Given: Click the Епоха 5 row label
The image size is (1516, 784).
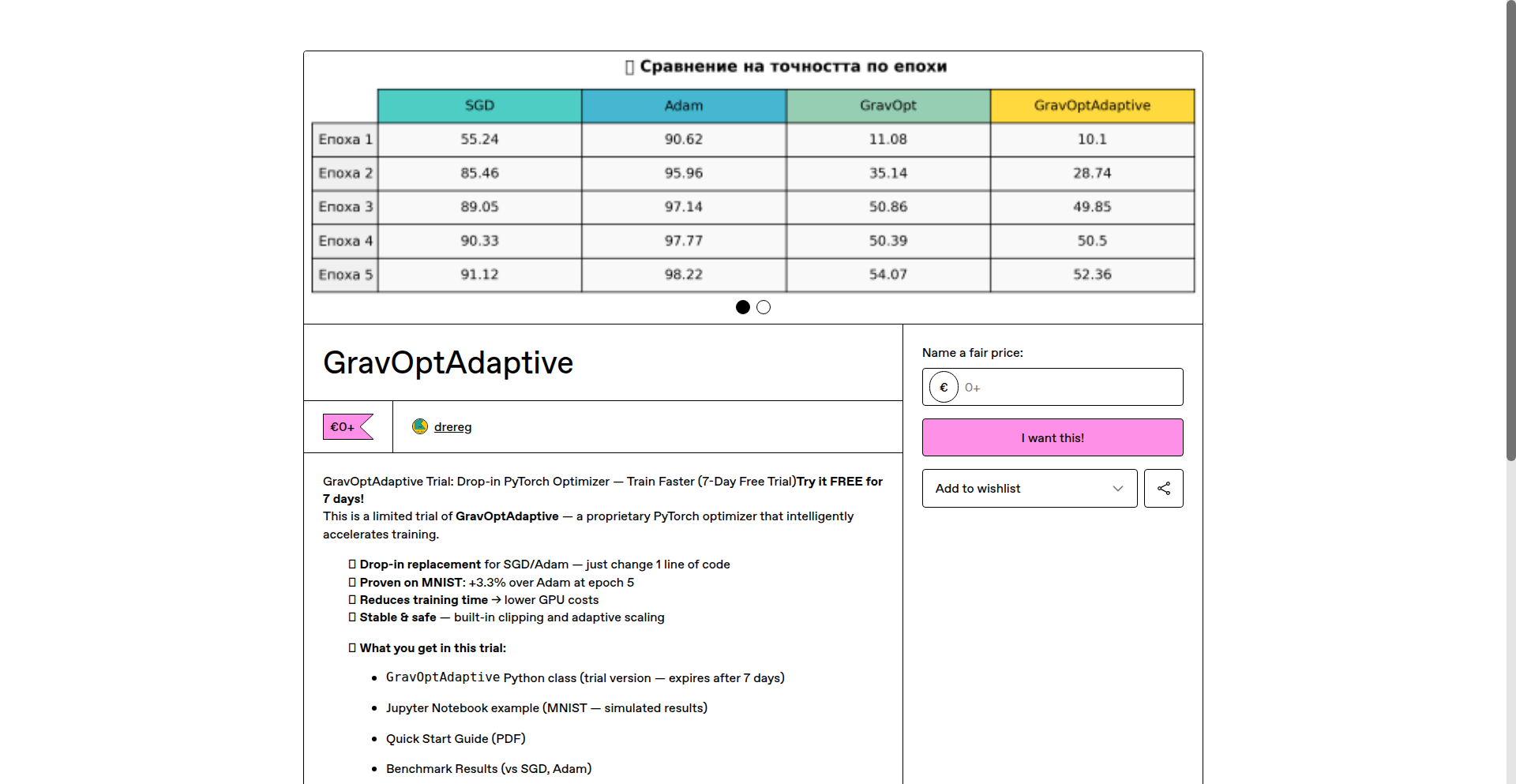Looking at the screenshot, I should 345,275.
